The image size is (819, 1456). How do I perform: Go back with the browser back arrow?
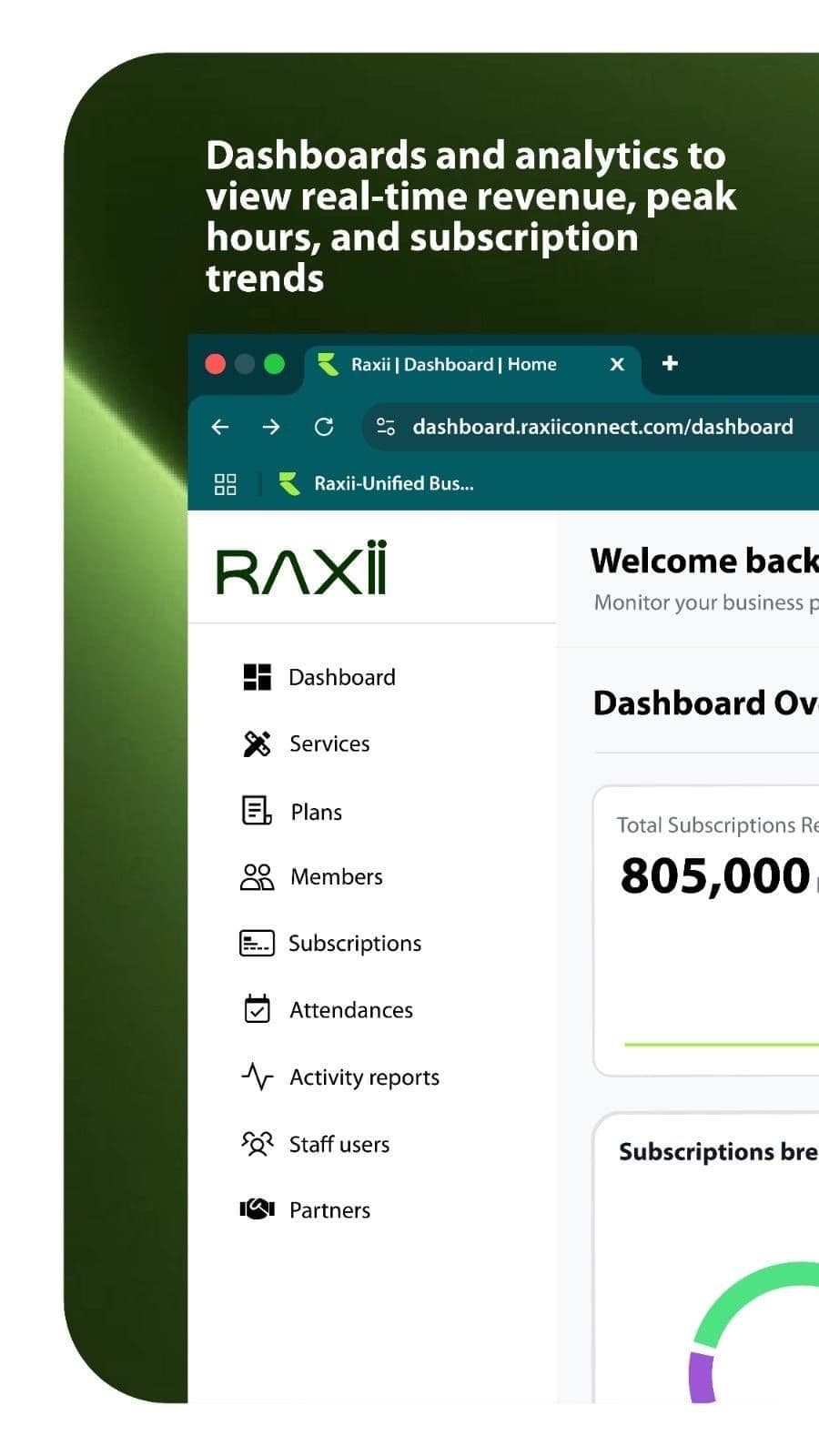[220, 427]
